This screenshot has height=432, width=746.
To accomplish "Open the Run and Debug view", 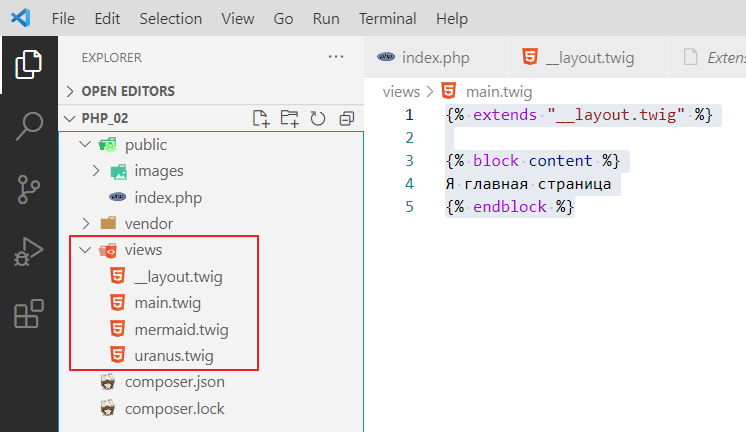I will click(29, 252).
